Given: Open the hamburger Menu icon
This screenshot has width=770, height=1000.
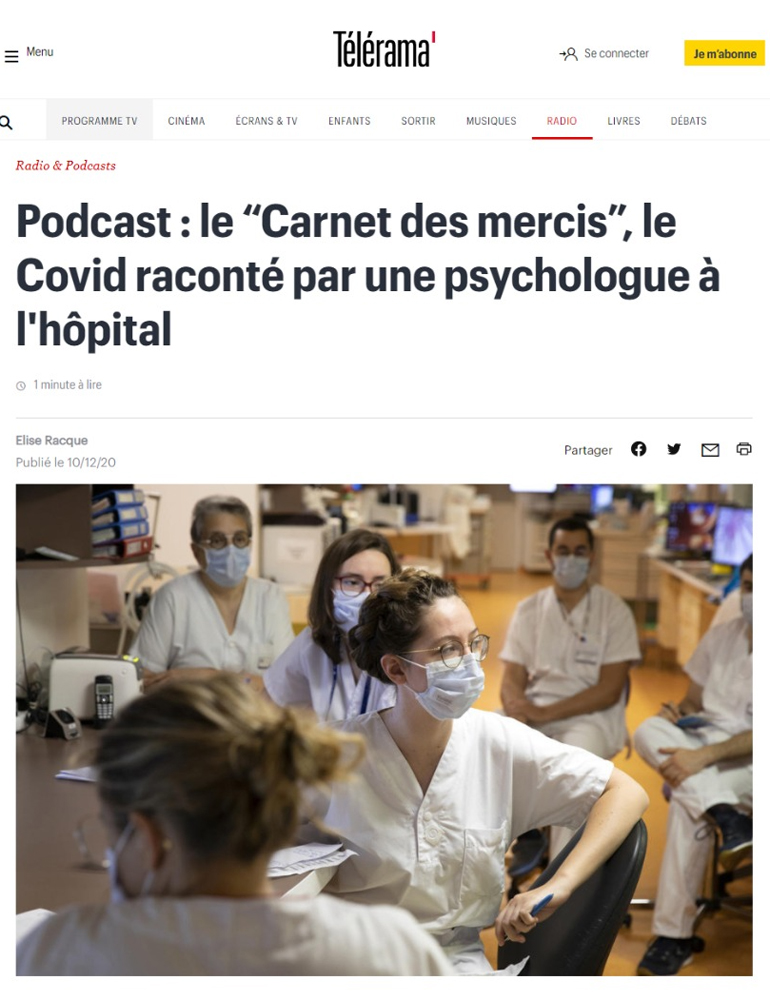Looking at the screenshot, I should click(11, 57).
